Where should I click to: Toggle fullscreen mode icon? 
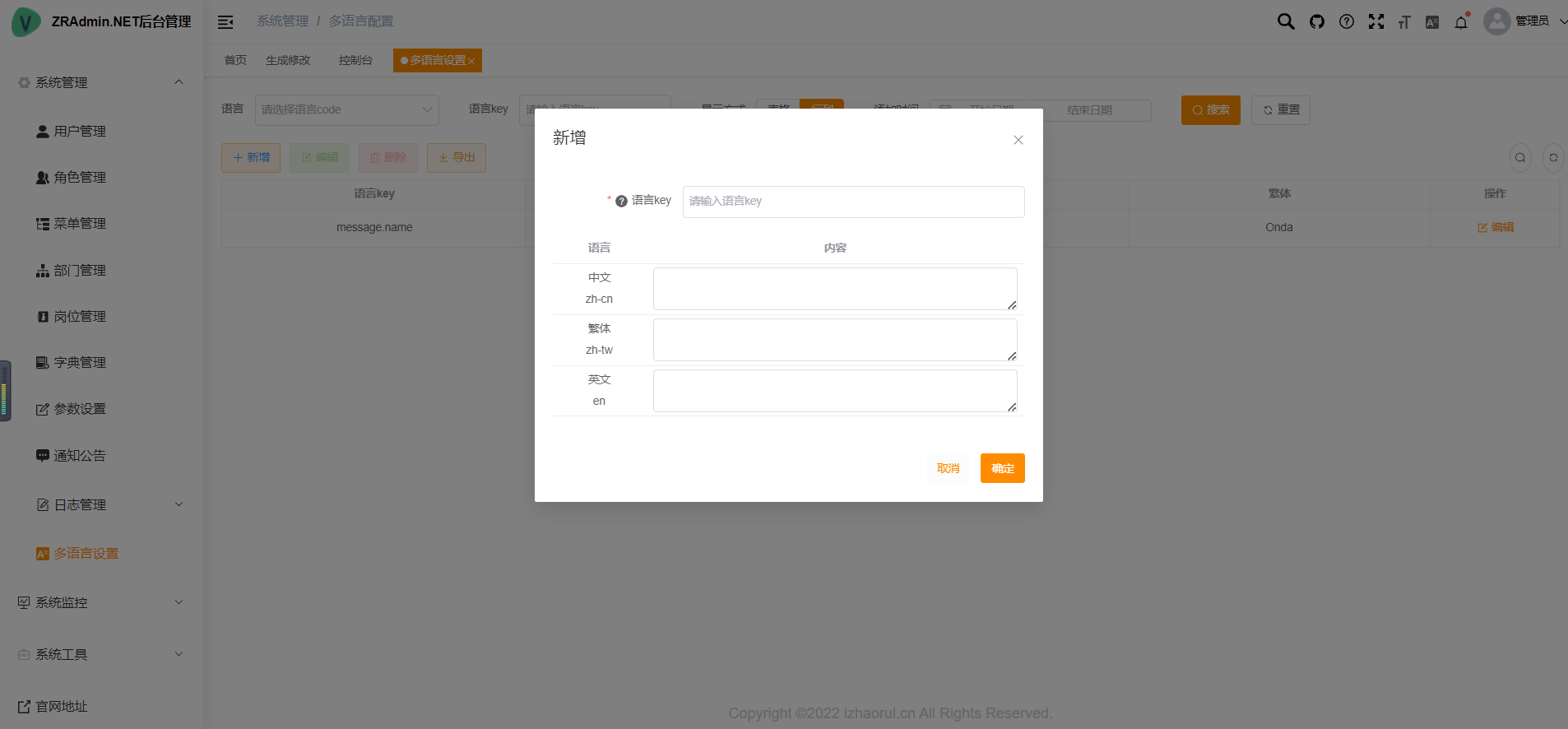pyautogui.click(x=1375, y=21)
